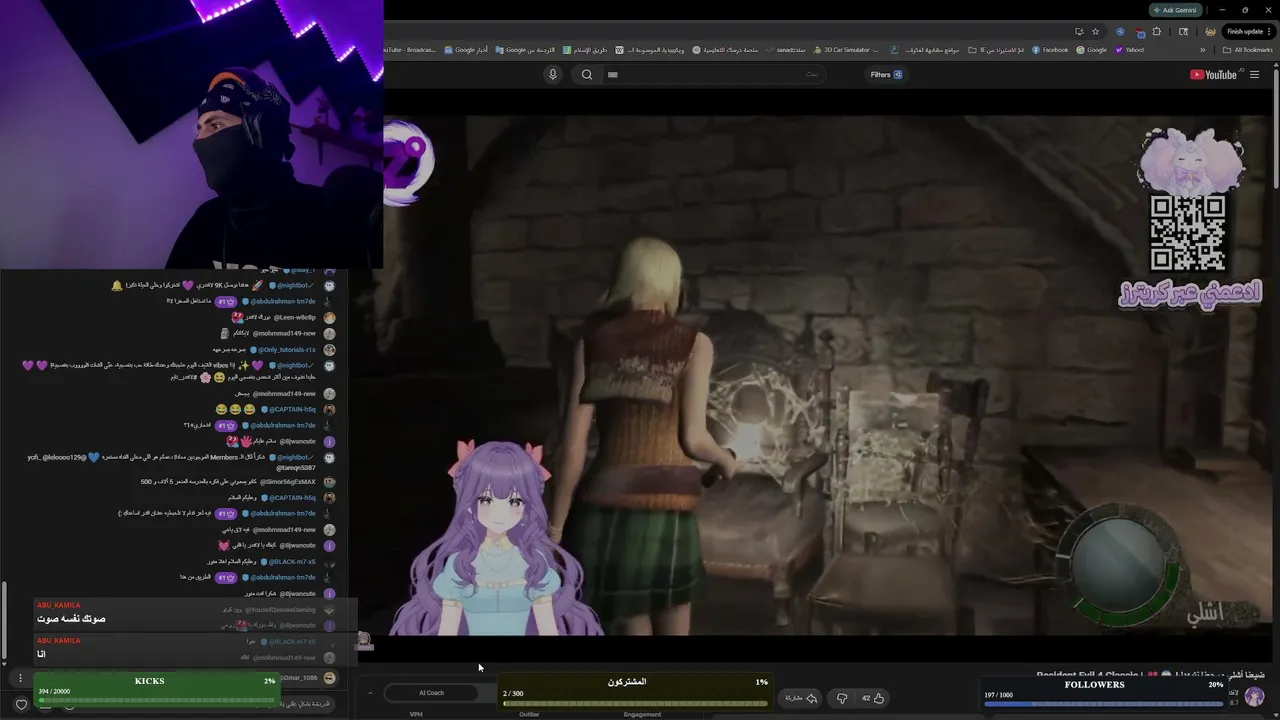This screenshot has width=1280, height=720.
Task: Open the طريق الإسلام bookmark
Action: (x=585, y=50)
